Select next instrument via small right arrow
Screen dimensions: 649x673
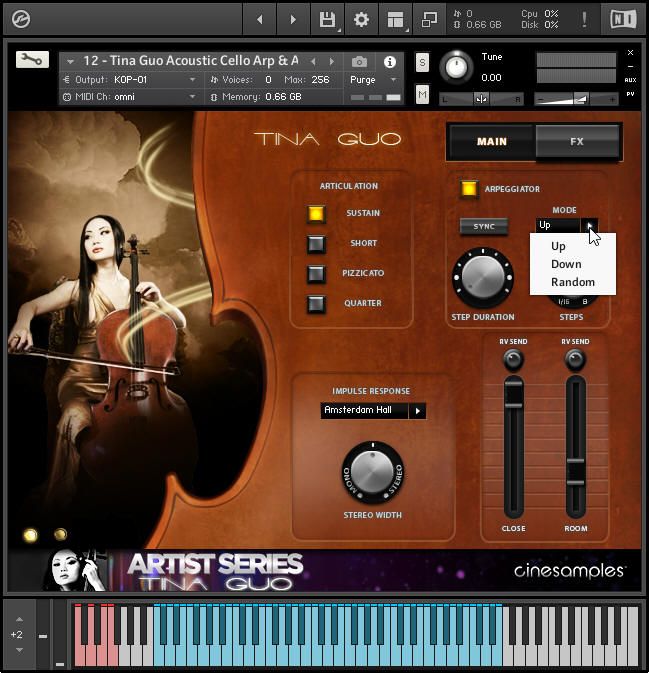tap(331, 61)
